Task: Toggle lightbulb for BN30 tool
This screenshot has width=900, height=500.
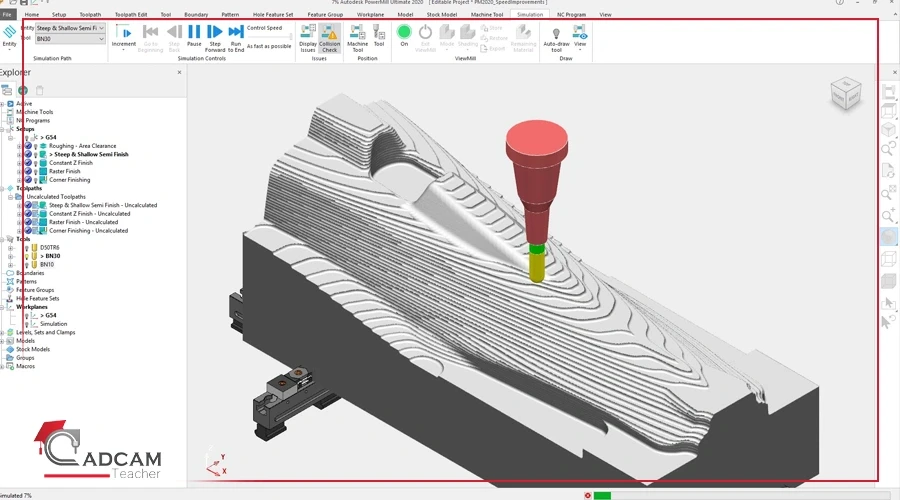Action: click(x=26, y=257)
